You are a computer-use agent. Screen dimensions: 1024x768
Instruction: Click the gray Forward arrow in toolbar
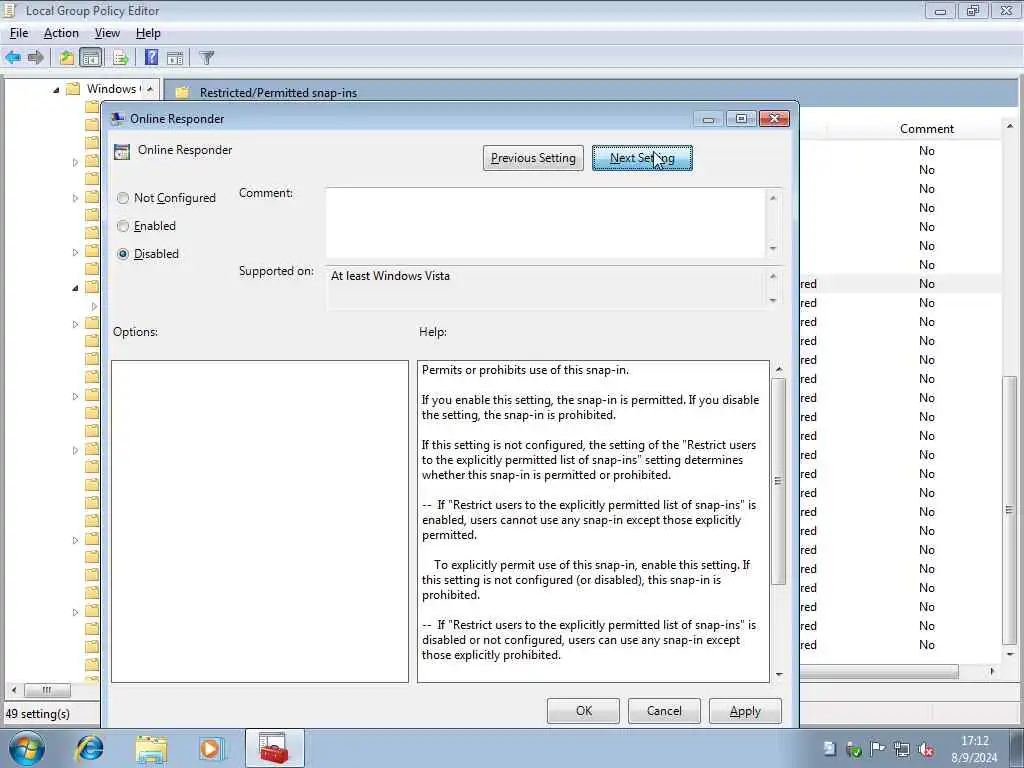(x=35, y=57)
